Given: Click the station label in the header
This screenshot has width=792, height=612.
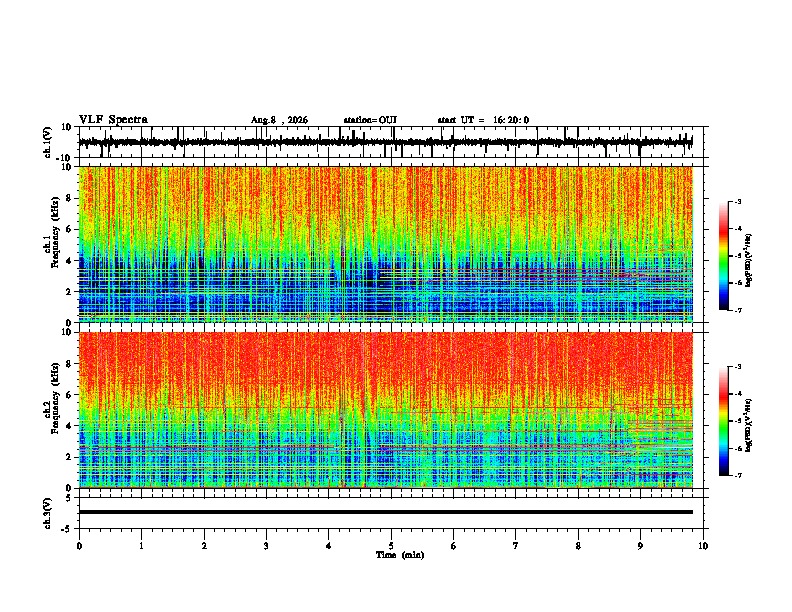Looking at the screenshot, I should coord(370,120).
